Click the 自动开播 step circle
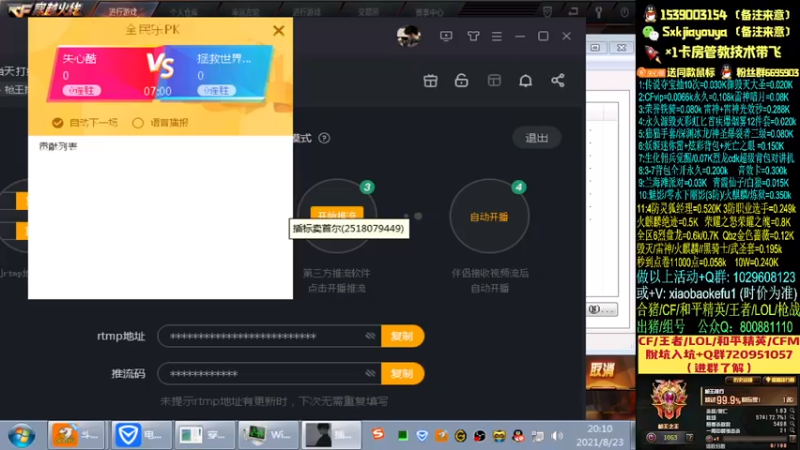800x450 pixels. 489,216
